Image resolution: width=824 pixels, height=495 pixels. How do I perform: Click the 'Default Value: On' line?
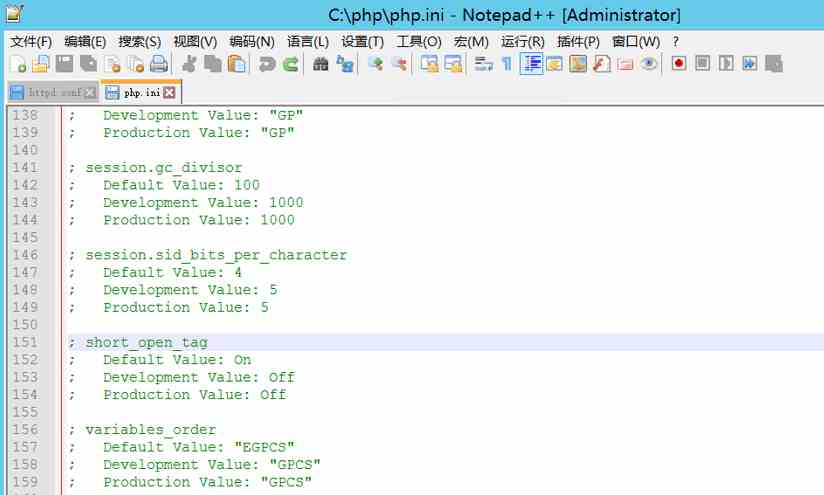[177, 360]
